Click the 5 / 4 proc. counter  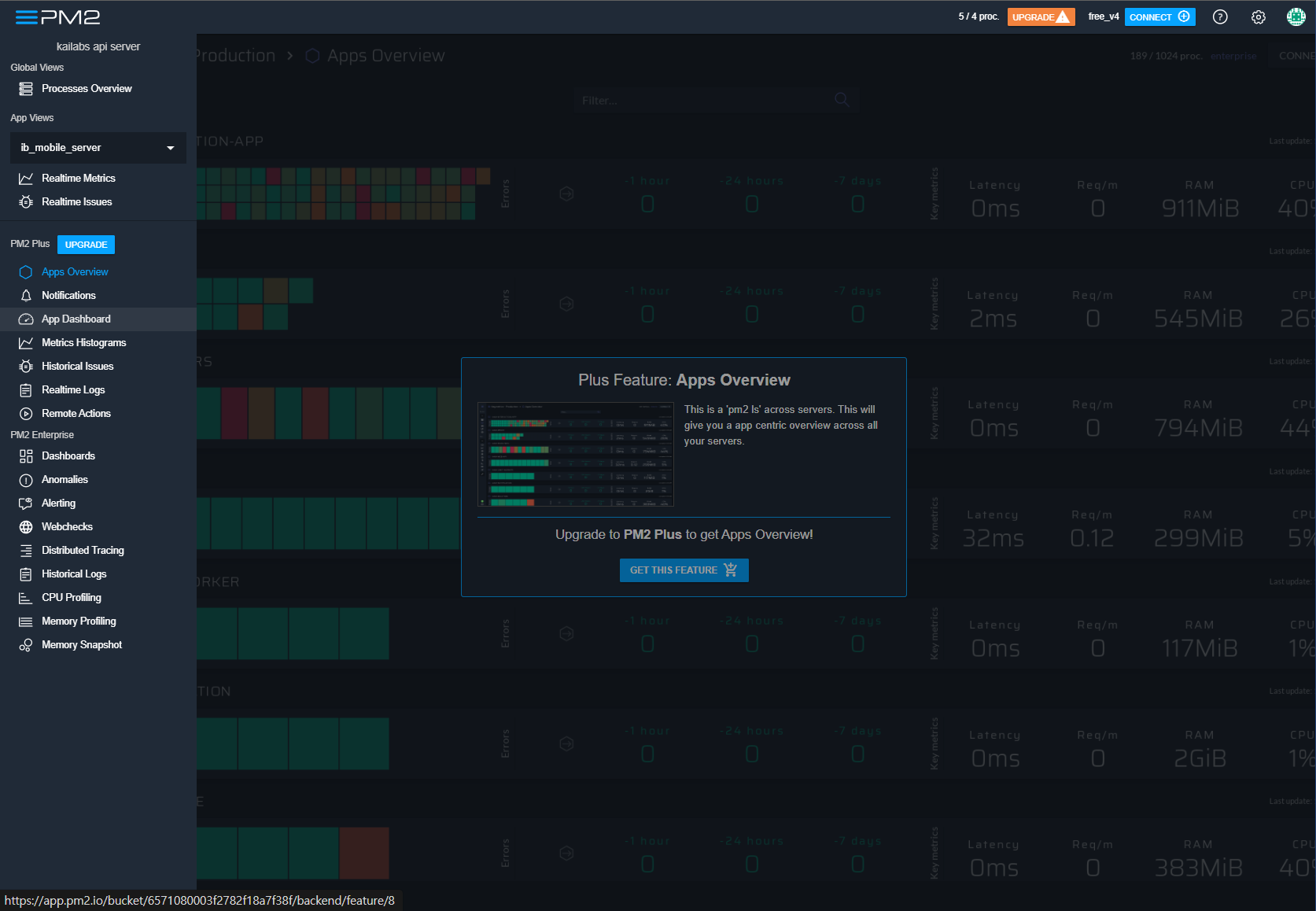979,17
